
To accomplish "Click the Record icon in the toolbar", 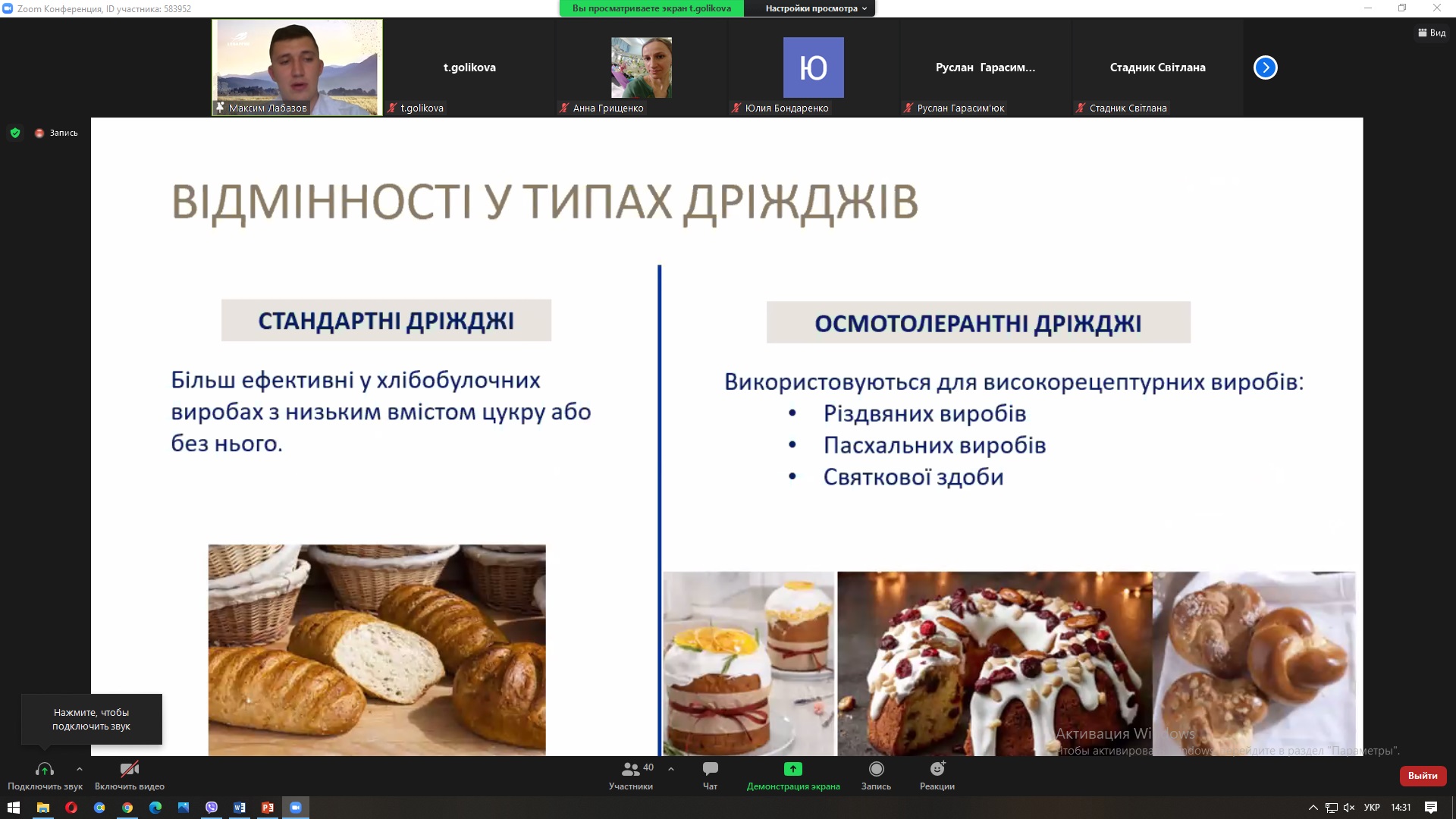I will coord(876,769).
